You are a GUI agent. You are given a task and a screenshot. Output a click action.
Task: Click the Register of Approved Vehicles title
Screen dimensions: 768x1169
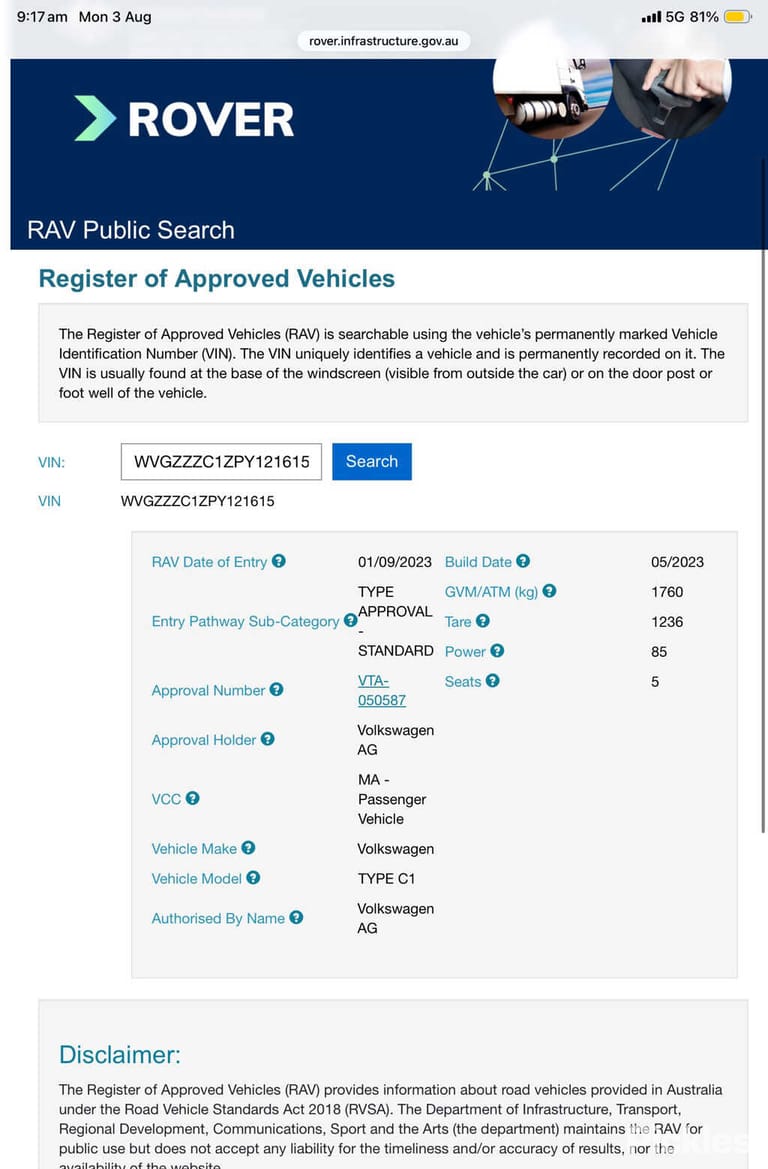point(217,278)
